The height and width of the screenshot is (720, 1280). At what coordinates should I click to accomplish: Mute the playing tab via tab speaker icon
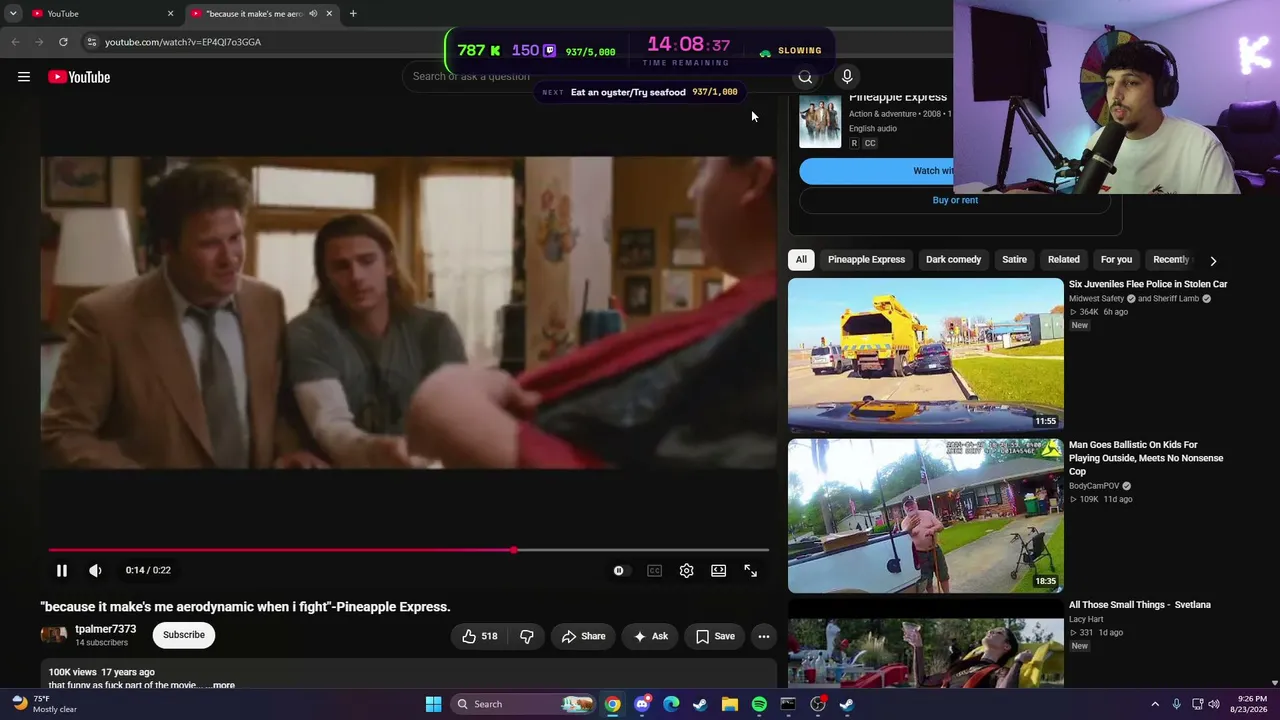(x=313, y=13)
